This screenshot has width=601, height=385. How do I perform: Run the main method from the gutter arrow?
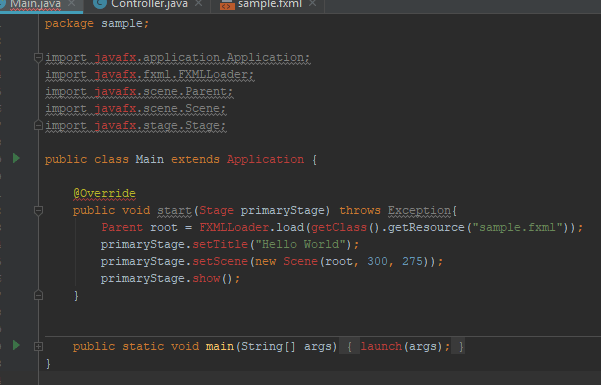(16, 345)
